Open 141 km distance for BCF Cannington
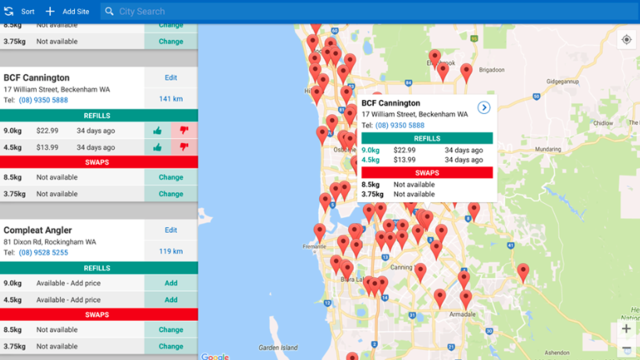This screenshot has width=640, height=360. (x=171, y=99)
